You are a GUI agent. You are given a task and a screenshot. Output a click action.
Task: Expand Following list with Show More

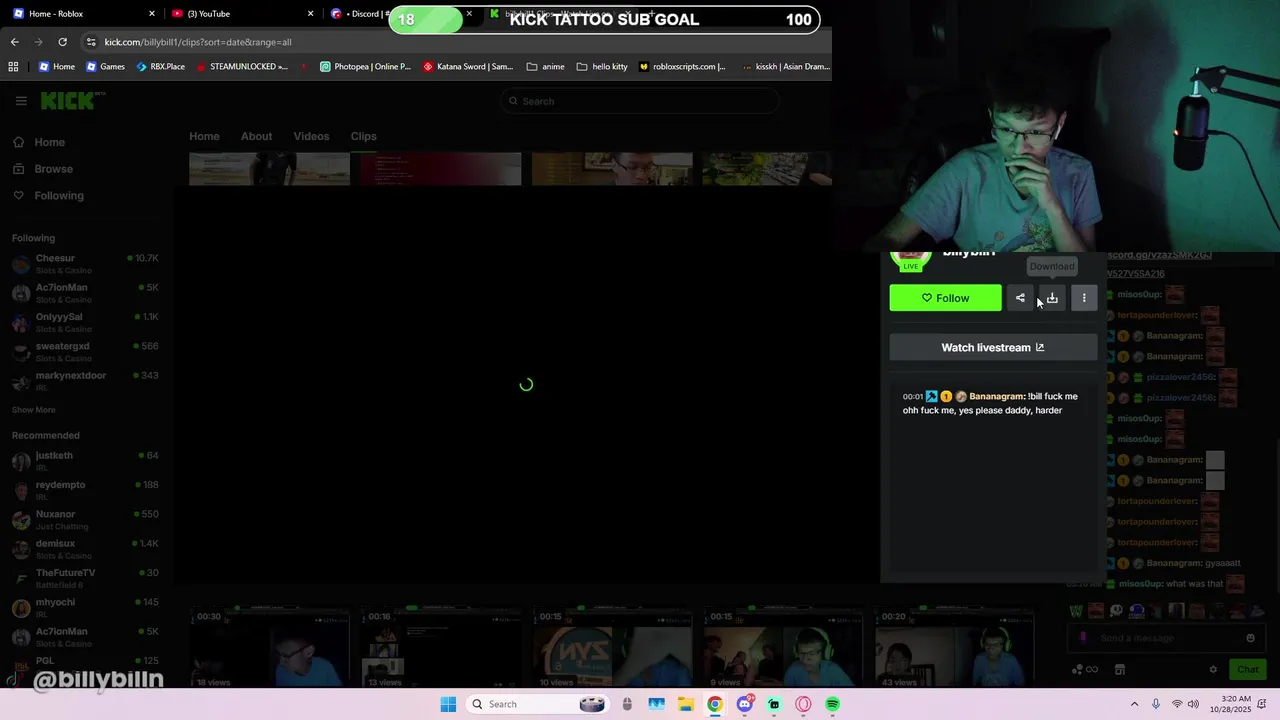34,410
